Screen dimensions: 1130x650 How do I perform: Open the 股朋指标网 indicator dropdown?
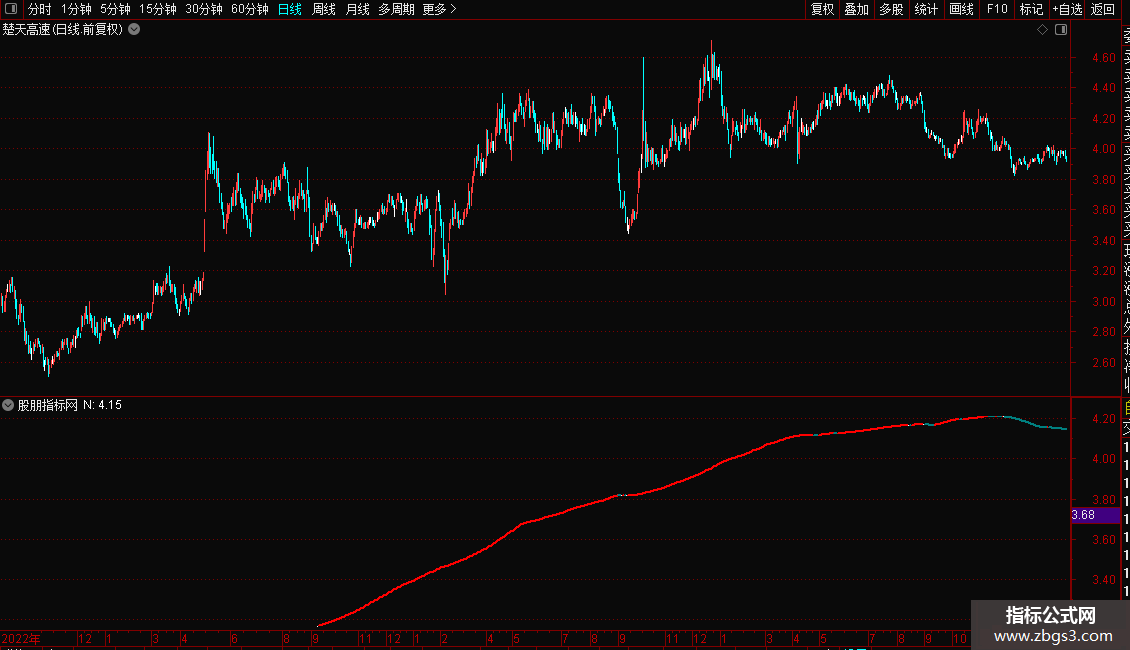pos(8,405)
